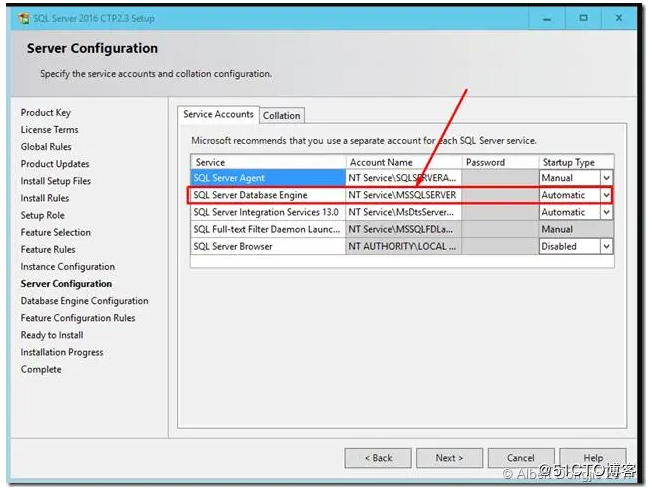Viewport: 652px width, 490px height.
Task: Minimize the SQL Server Setup window
Action: [x=547, y=19]
